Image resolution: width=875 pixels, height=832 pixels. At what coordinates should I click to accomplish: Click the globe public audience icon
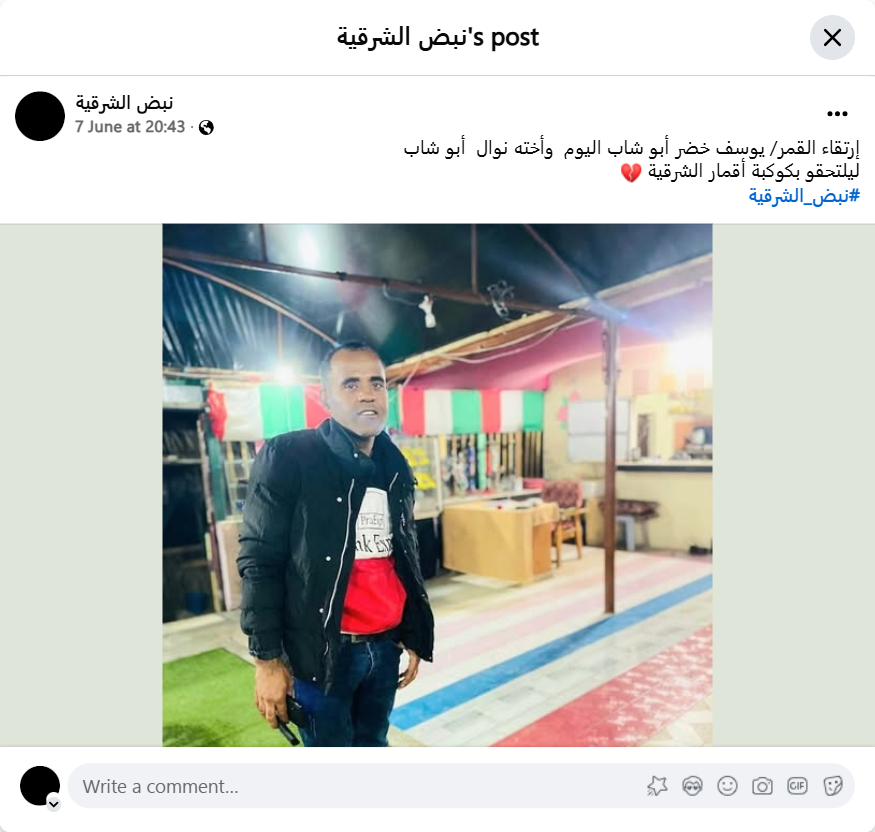[206, 128]
